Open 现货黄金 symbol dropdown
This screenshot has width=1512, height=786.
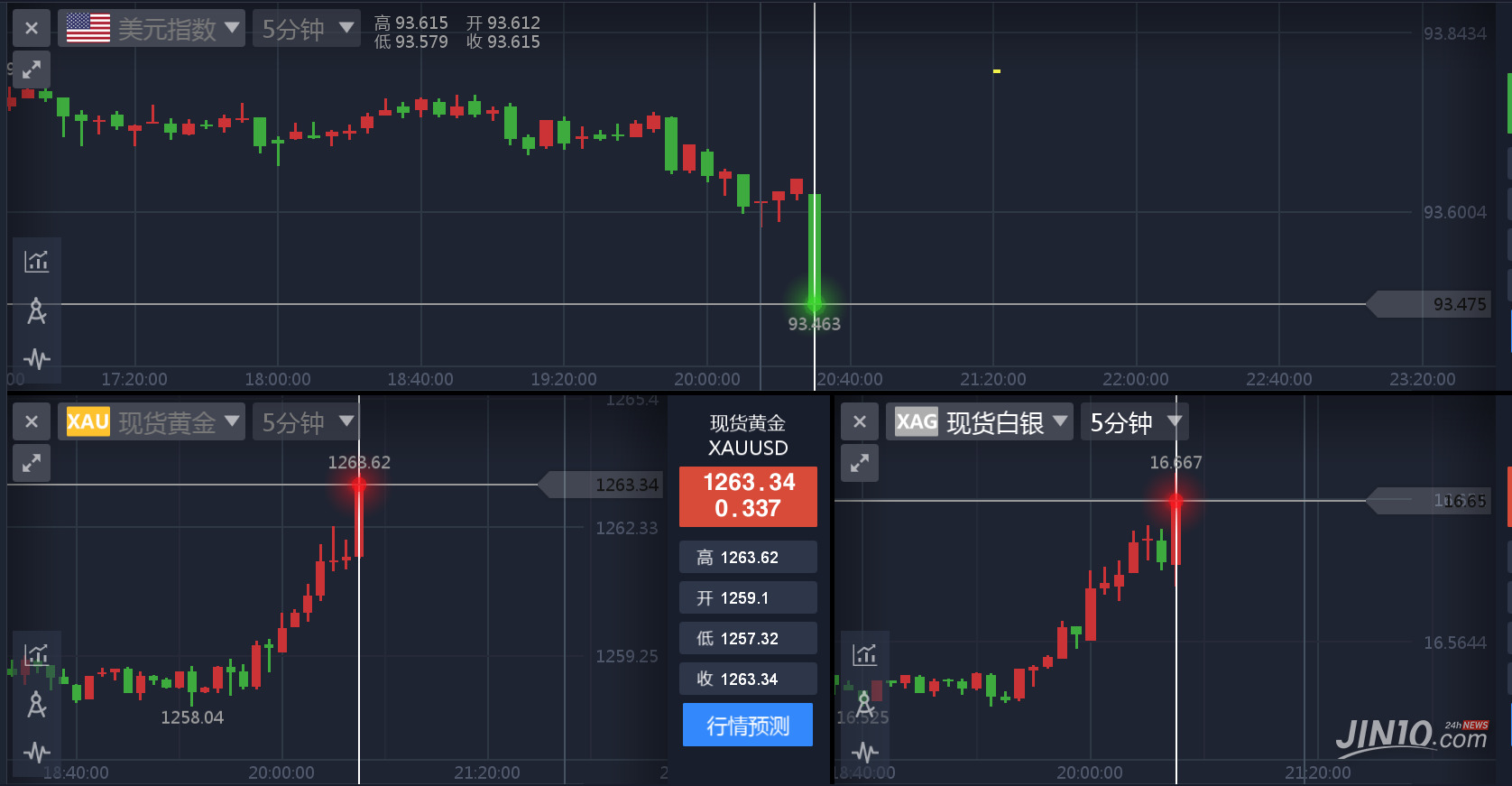pos(152,421)
